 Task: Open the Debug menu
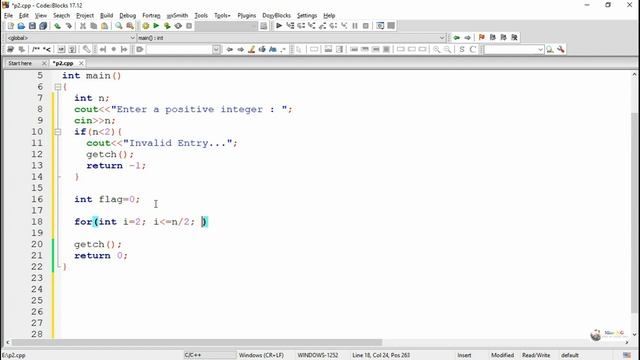pyautogui.click(x=127, y=16)
